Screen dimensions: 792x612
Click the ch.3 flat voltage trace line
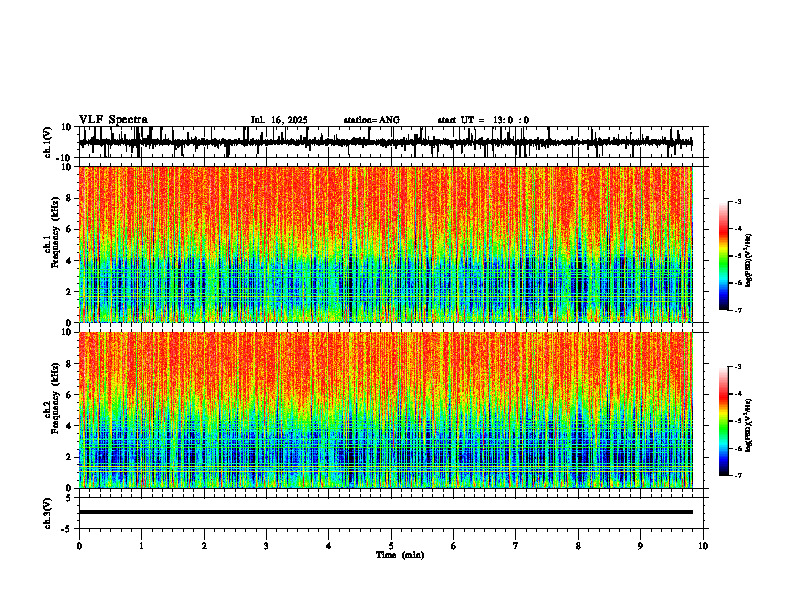tap(386, 512)
